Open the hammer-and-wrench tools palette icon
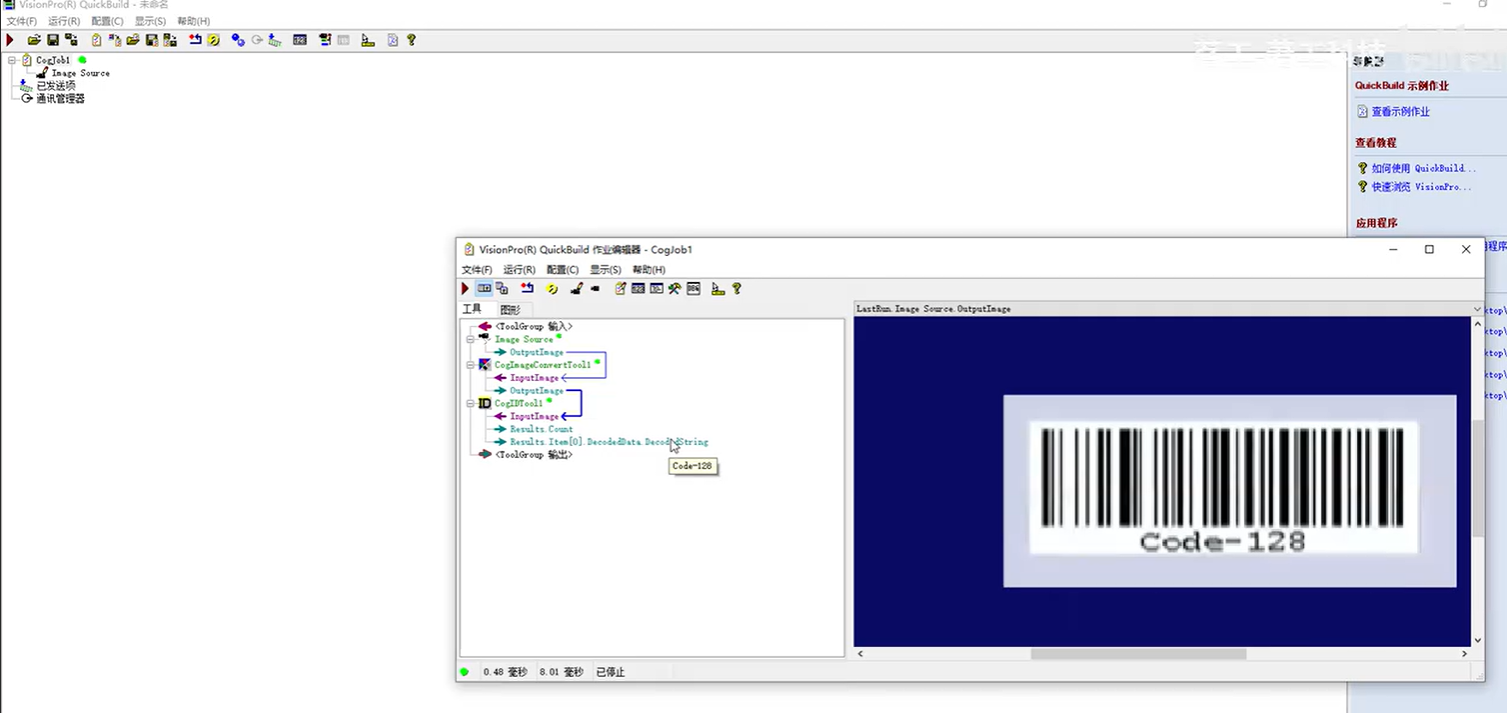 674,289
